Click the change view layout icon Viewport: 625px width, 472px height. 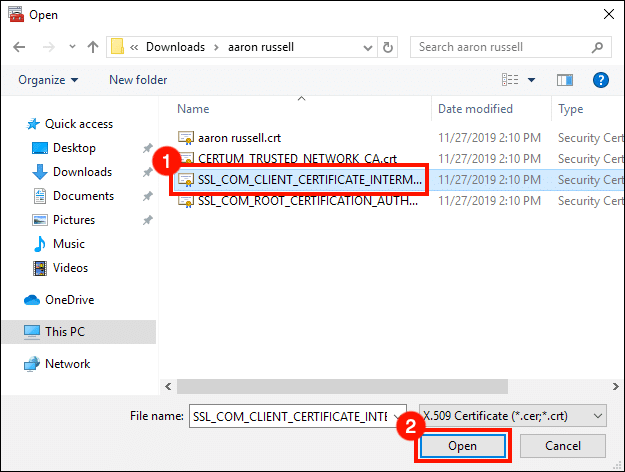pyautogui.click(x=511, y=80)
